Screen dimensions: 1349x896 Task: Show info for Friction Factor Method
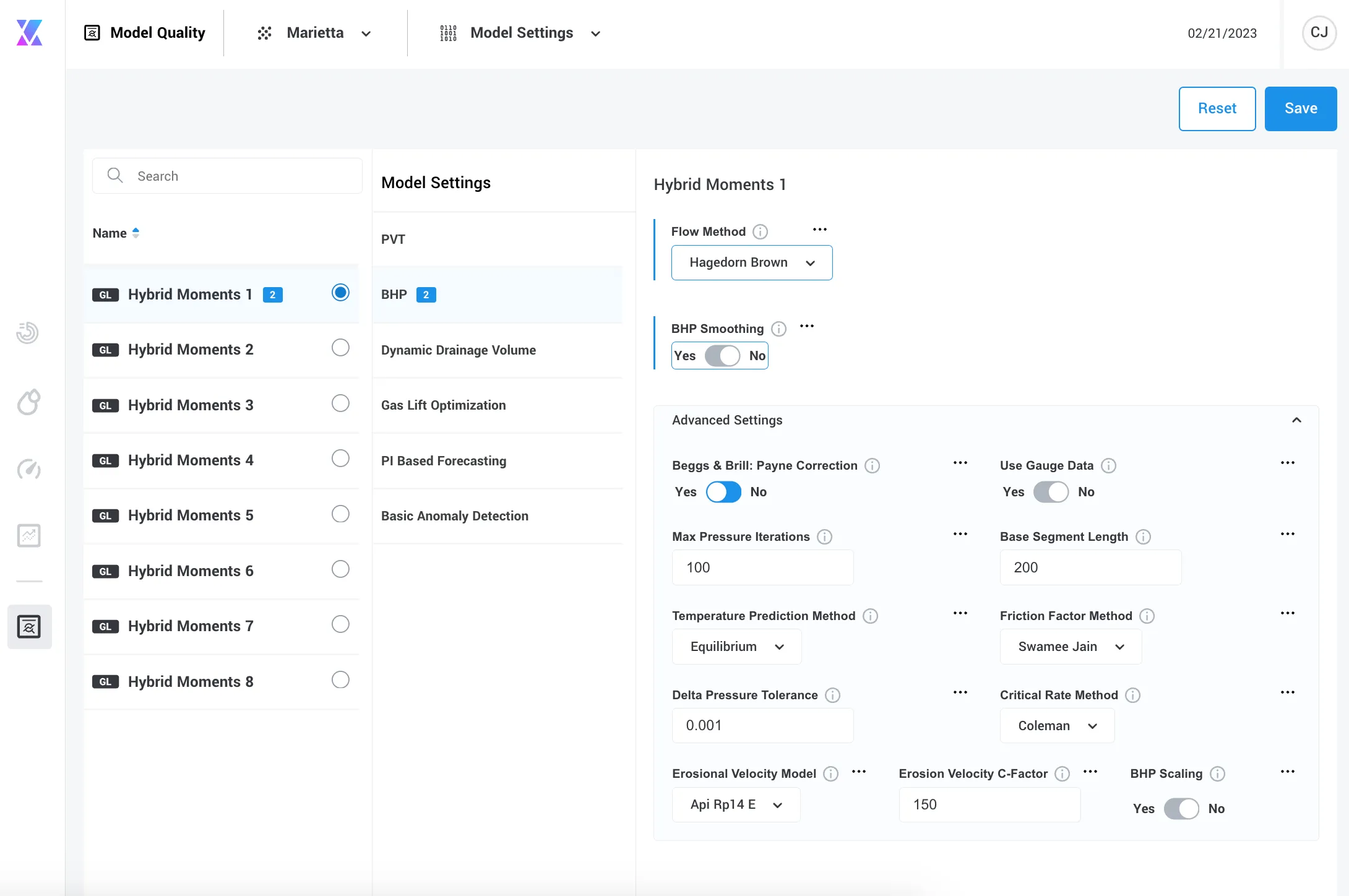click(1147, 616)
